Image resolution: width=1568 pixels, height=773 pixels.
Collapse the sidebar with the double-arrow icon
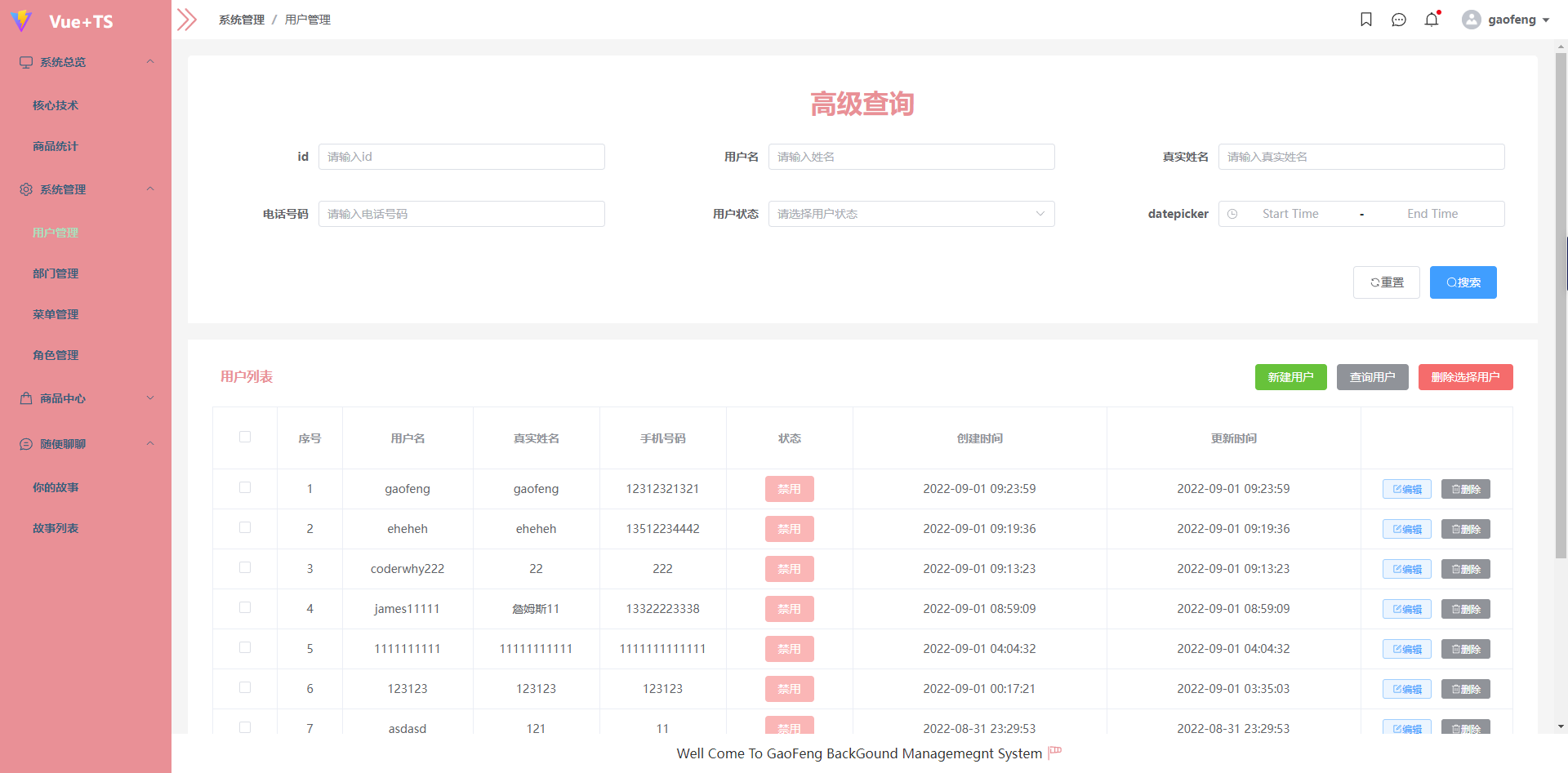pyautogui.click(x=186, y=19)
